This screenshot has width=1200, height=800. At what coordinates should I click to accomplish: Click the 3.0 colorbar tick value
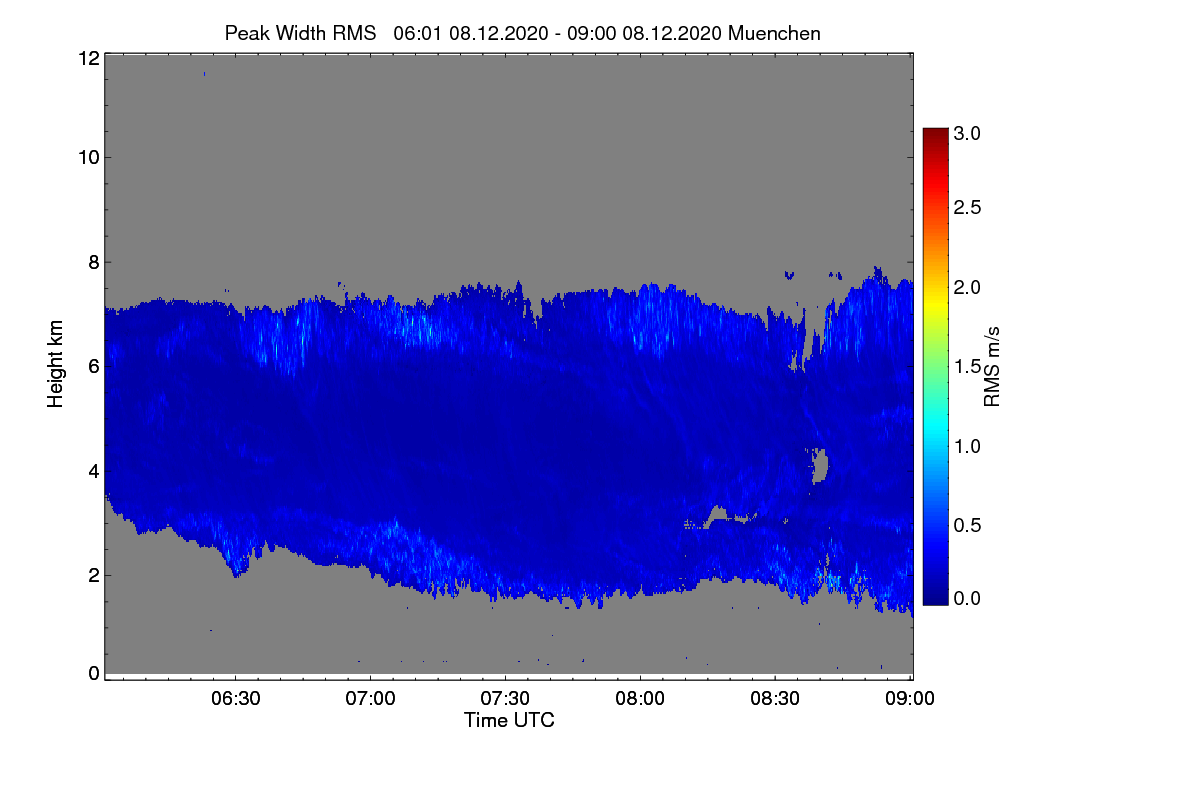(x=967, y=133)
